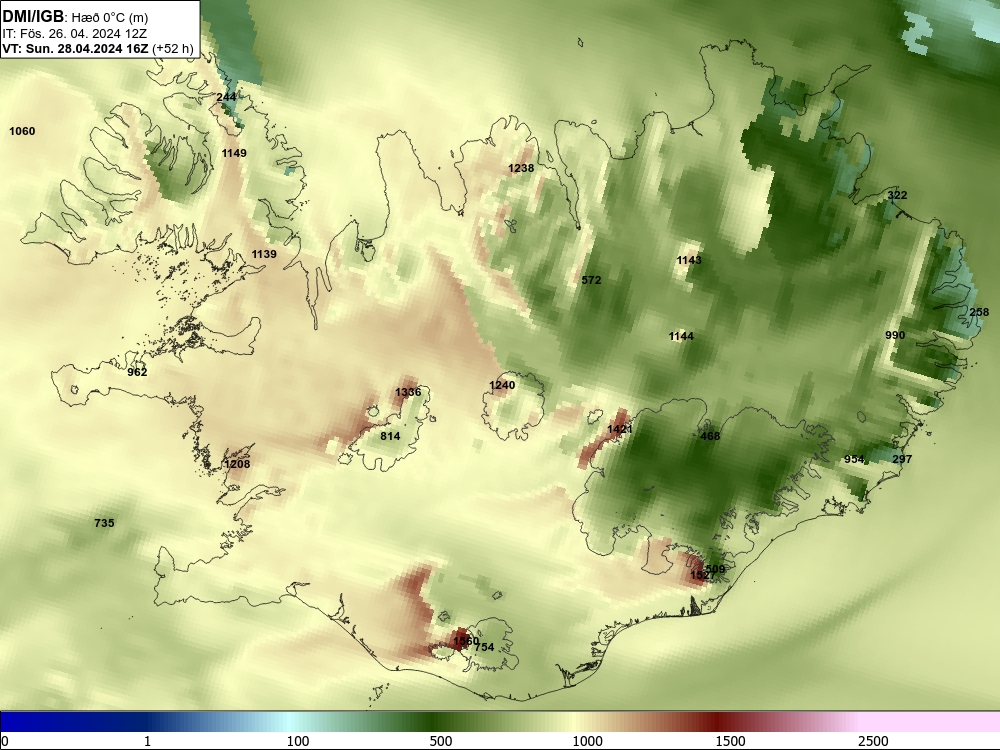Click the 322 value label
This screenshot has height=750, width=1000.
(x=897, y=195)
